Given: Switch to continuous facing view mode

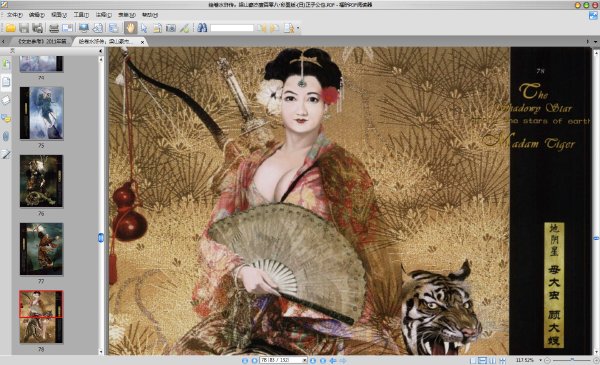Looking at the screenshot, I should [x=502, y=360].
